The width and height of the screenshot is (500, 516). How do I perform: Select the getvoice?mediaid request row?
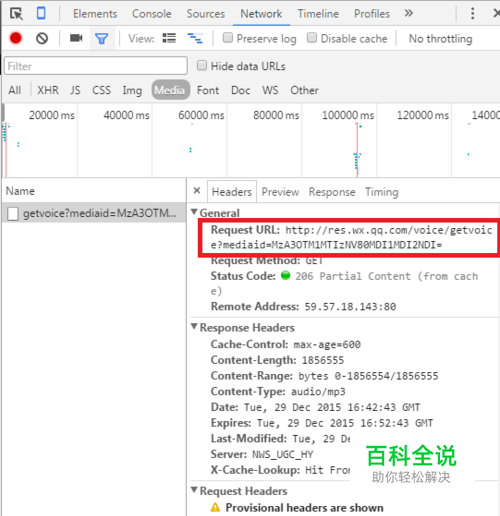94,213
